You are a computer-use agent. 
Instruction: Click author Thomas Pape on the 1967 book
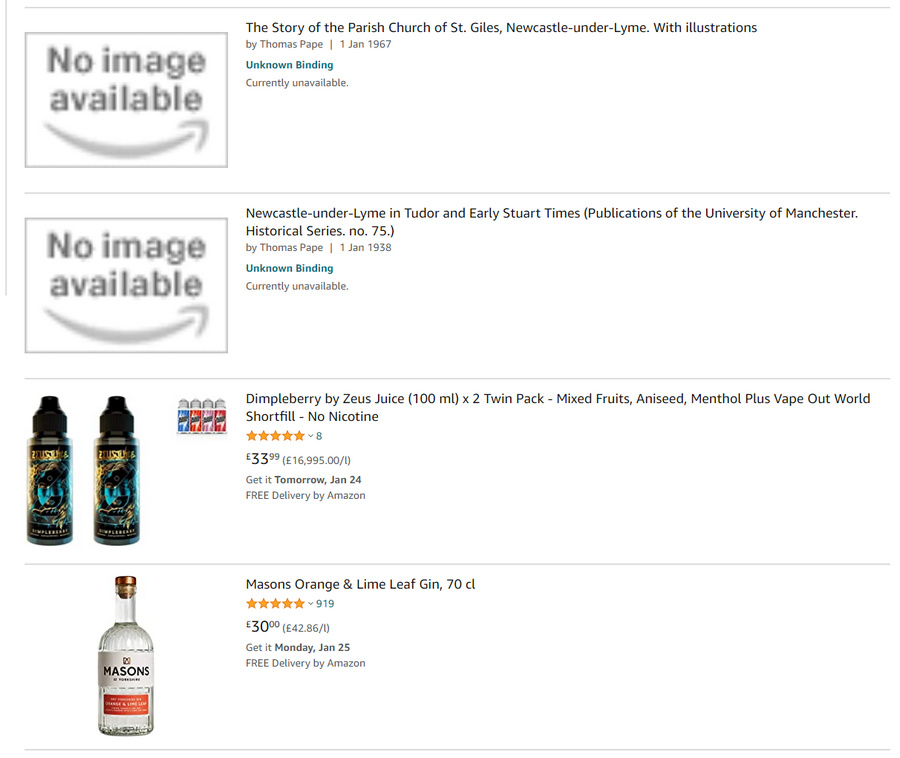(291, 45)
